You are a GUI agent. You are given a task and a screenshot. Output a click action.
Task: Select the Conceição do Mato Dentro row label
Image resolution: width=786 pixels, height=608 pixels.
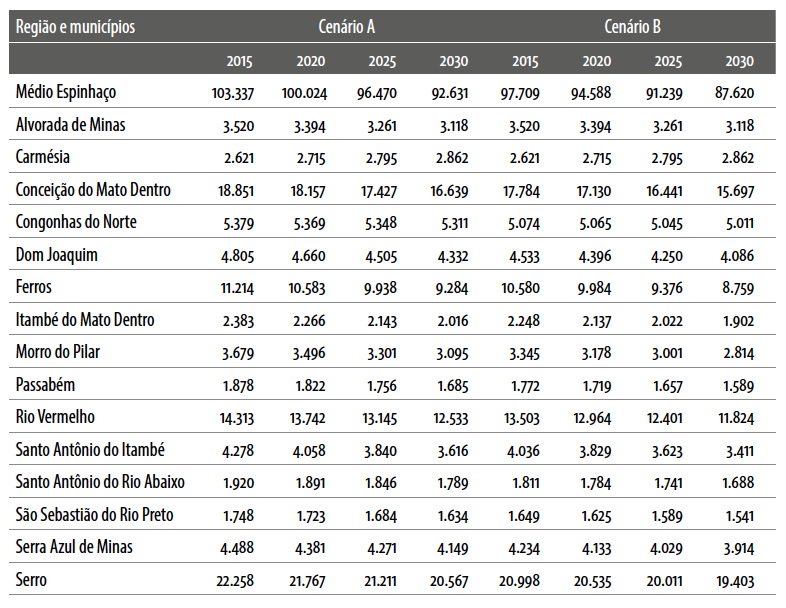(93, 190)
